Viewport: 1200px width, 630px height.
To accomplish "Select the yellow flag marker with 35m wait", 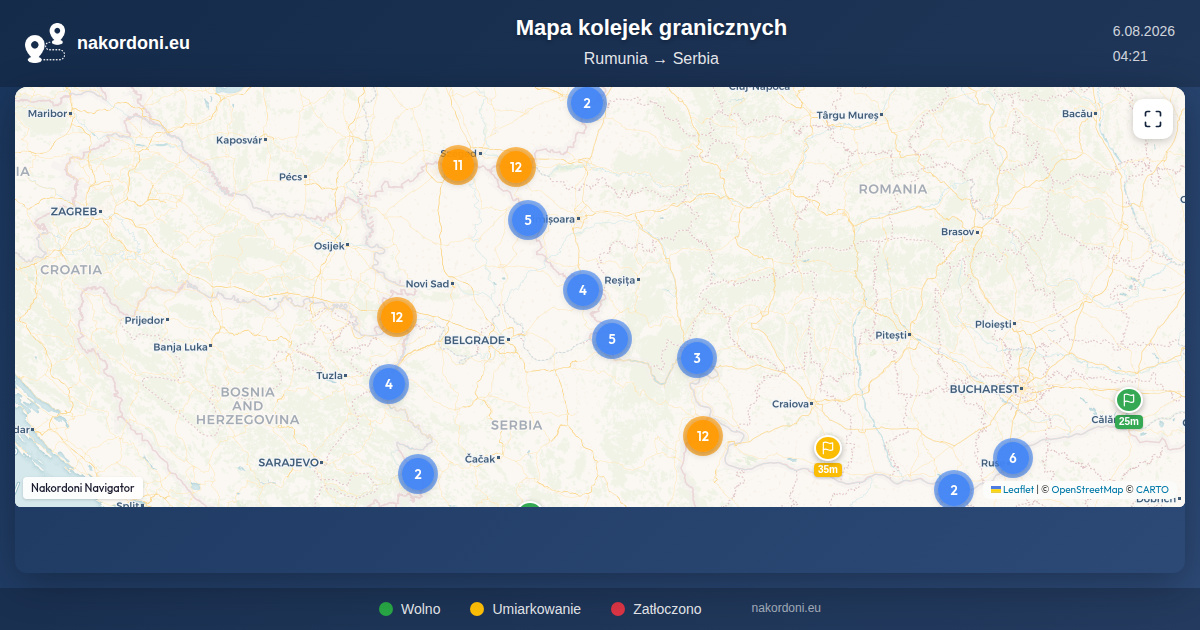I will coord(827,448).
